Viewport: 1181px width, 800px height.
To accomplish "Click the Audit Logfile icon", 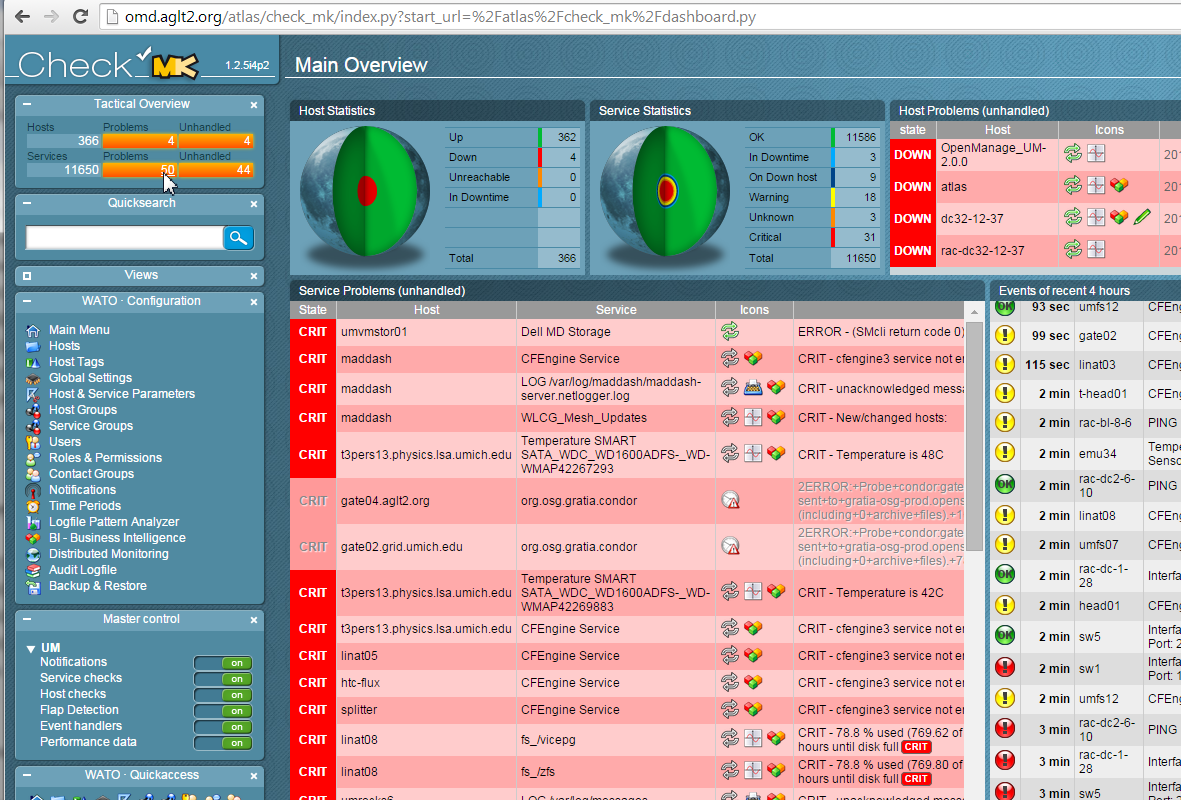I will click(32, 570).
